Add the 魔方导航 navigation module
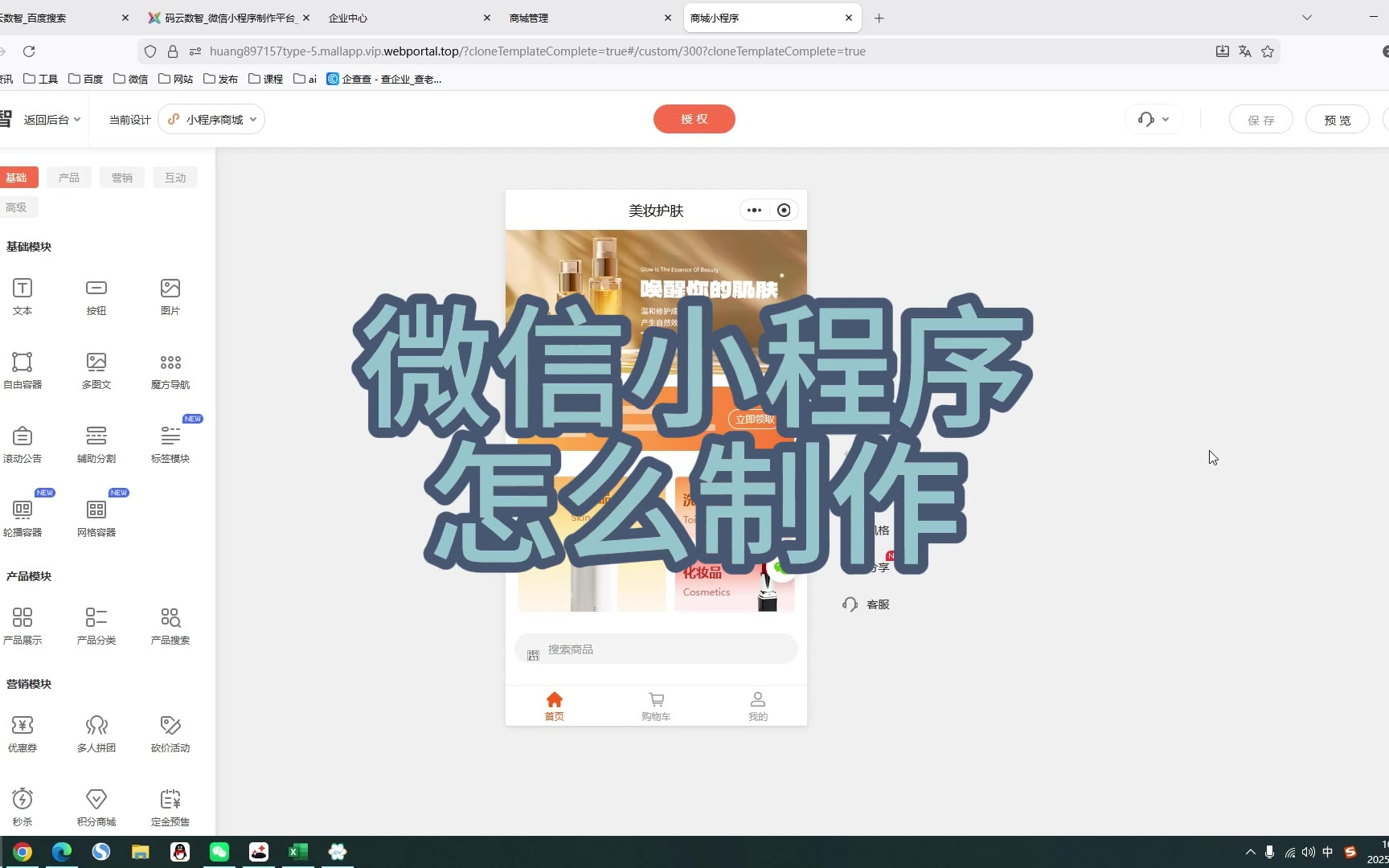1389x868 pixels. click(x=170, y=371)
